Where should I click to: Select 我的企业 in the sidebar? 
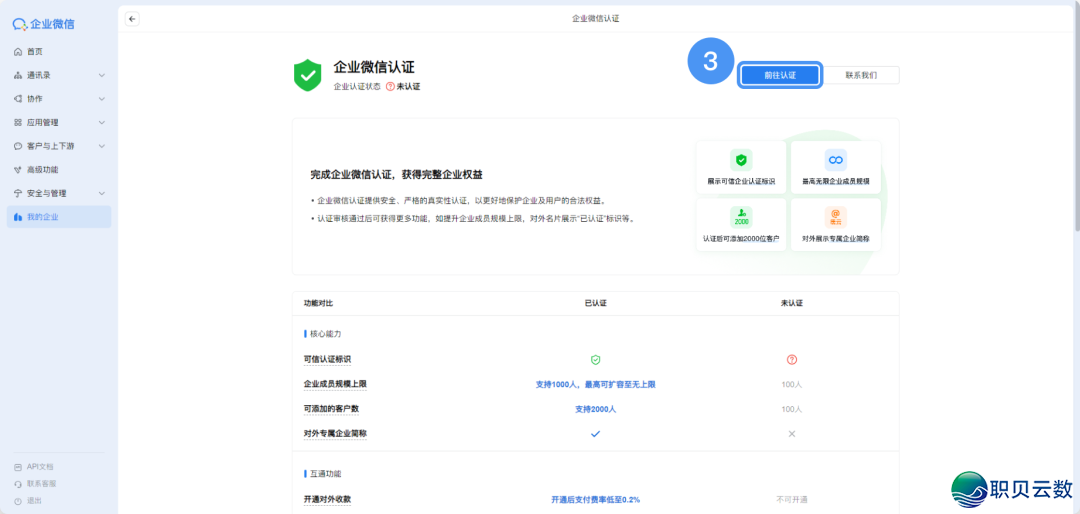pyautogui.click(x=59, y=217)
